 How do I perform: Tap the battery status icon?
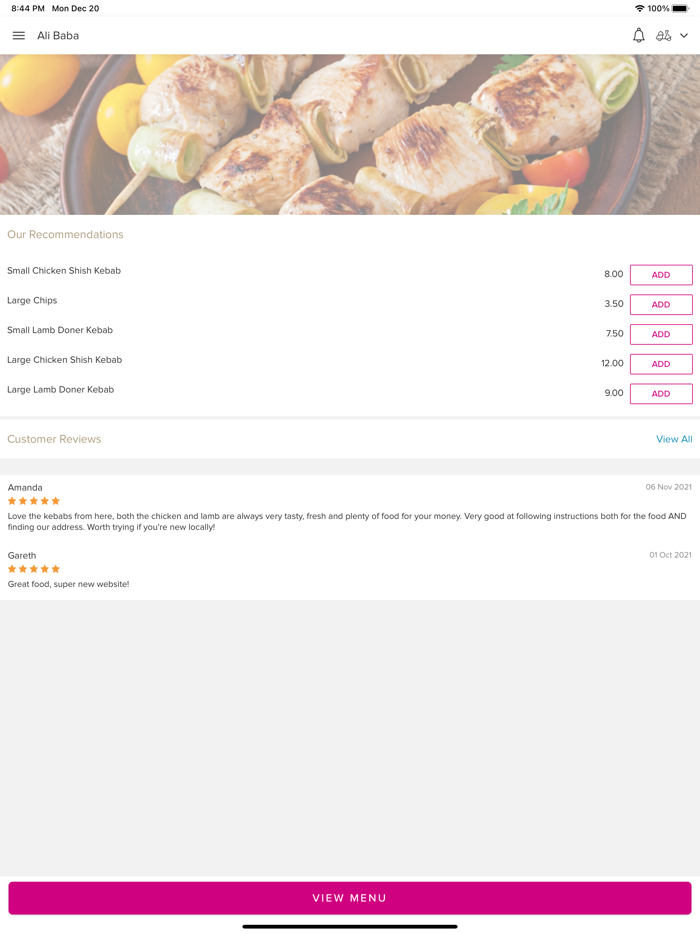[x=681, y=9]
